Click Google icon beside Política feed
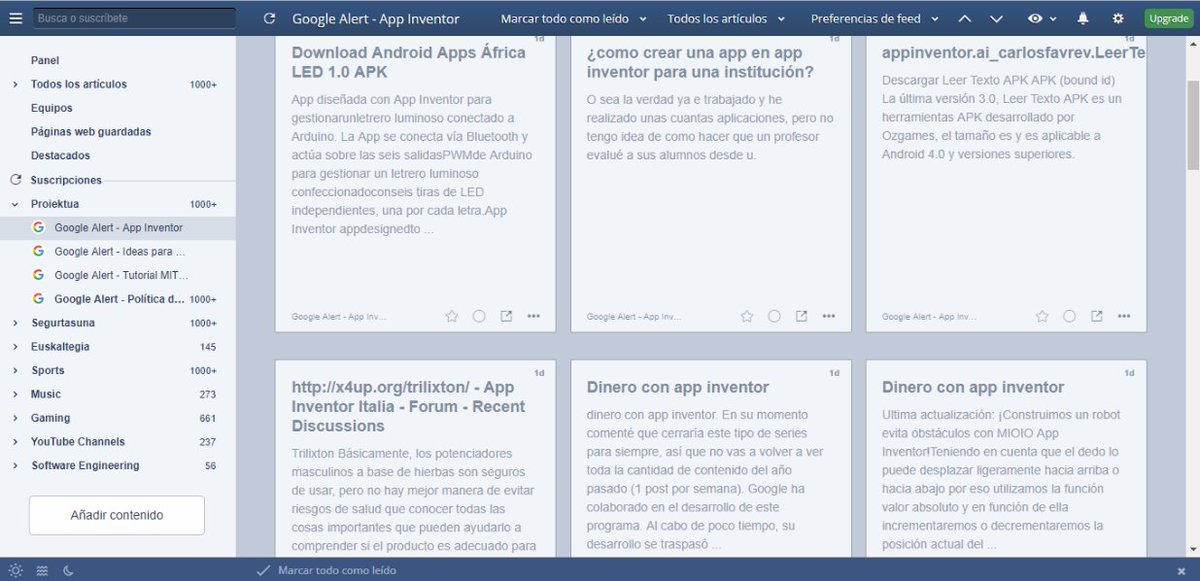 38,299
